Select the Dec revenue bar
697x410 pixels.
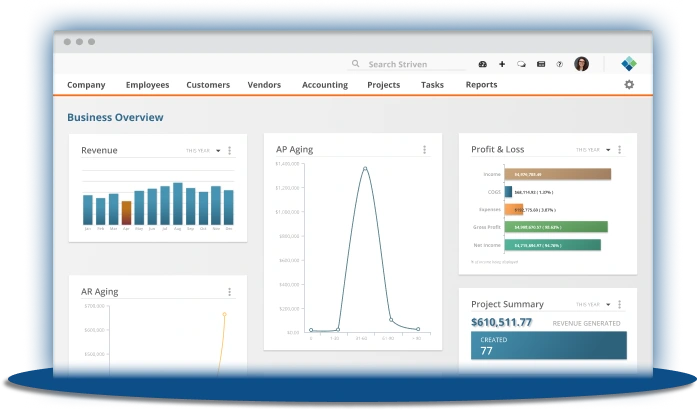[228, 207]
